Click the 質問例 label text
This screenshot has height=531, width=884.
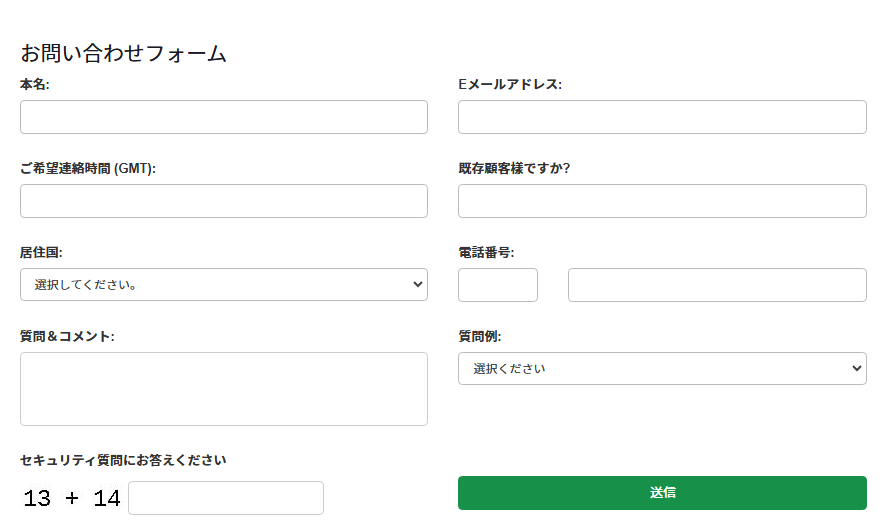click(480, 336)
